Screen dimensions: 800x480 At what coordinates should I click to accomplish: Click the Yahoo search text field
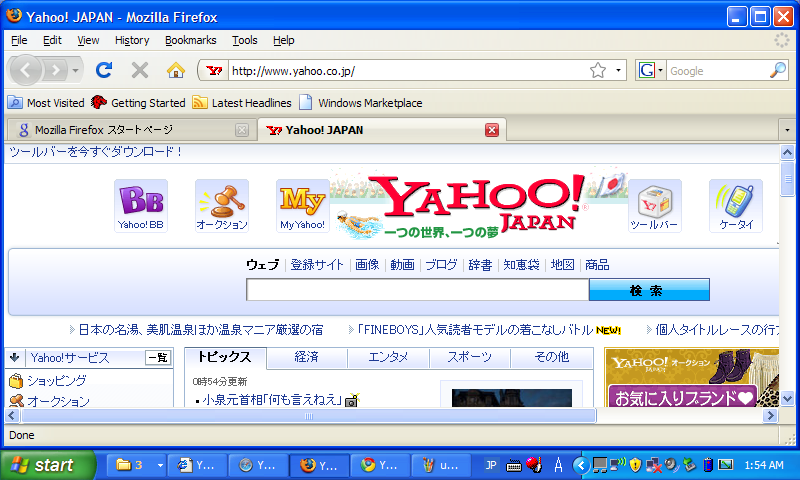[417, 290]
